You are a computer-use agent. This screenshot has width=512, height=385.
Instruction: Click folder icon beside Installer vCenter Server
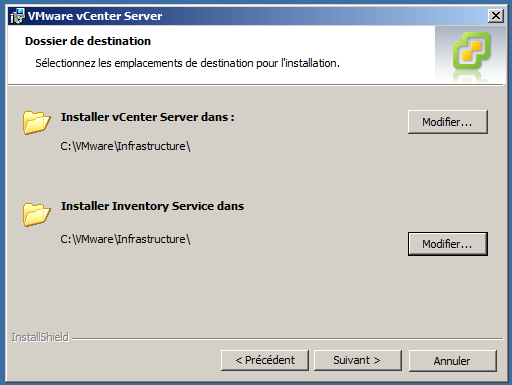(x=36, y=123)
